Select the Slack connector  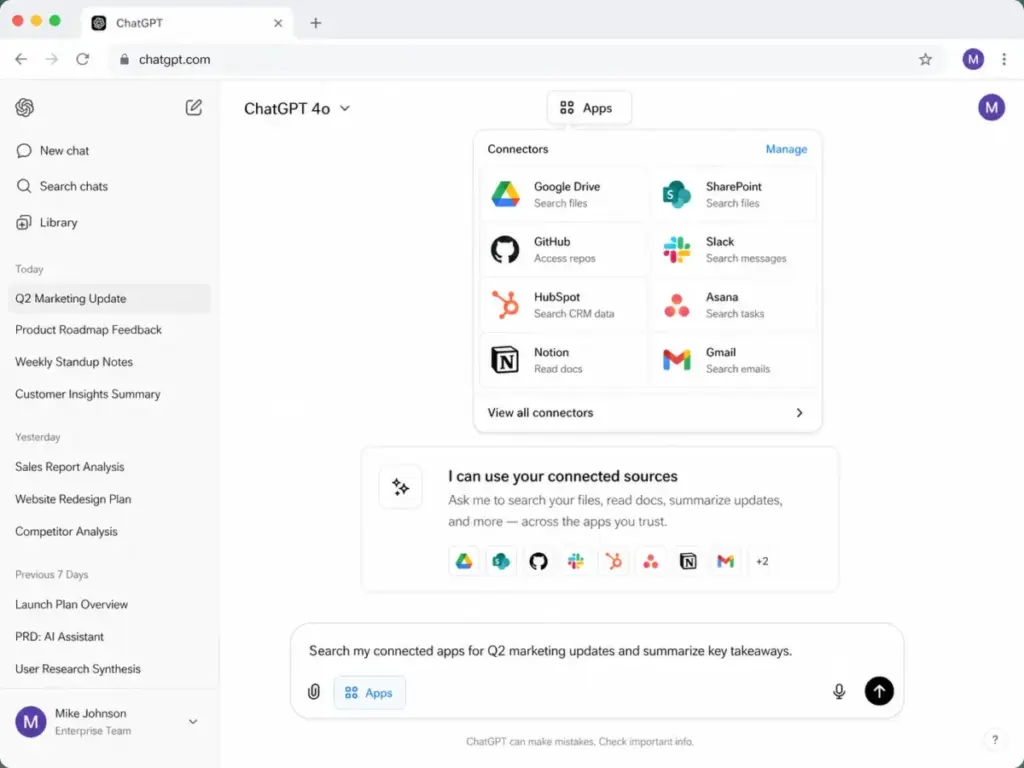click(733, 249)
